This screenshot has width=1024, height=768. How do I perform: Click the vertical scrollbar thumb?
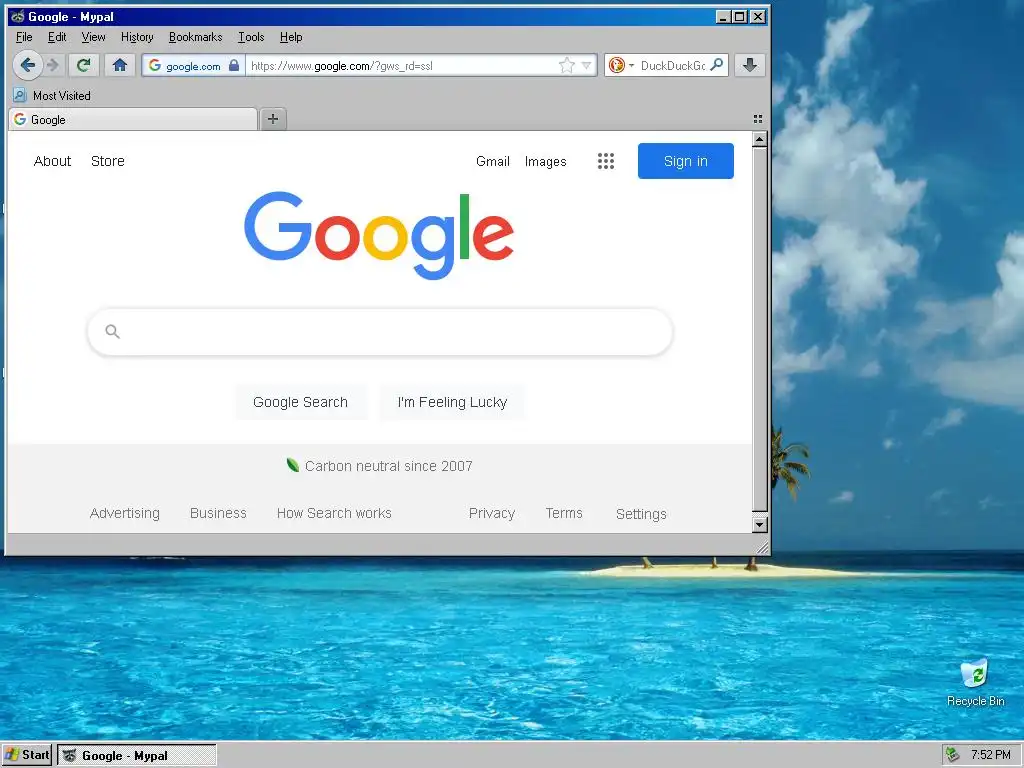coord(760,330)
